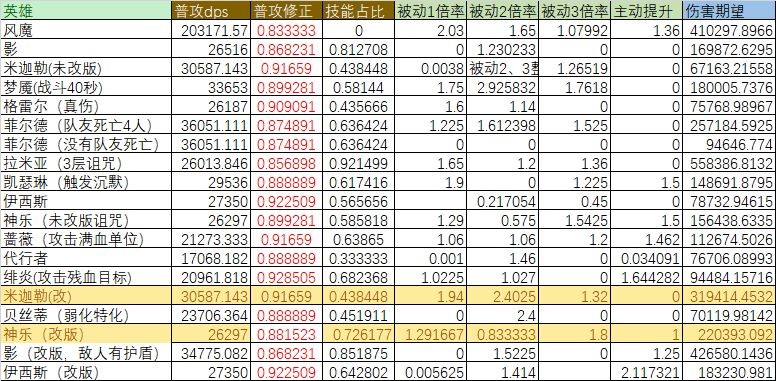Select the 伤害期望 header cell
The height and width of the screenshot is (381, 776).
pos(729,11)
